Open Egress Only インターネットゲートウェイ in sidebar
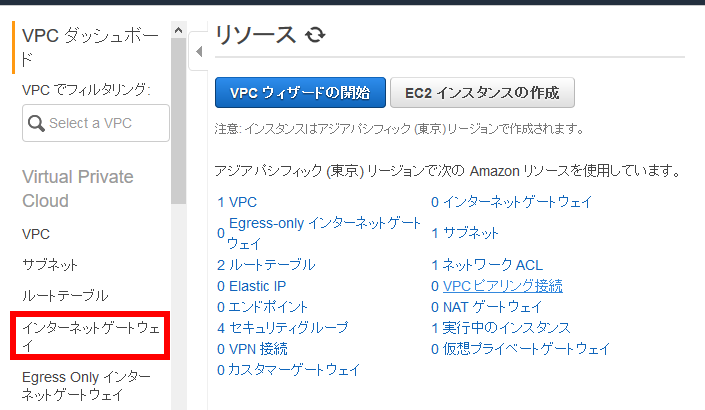The height and width of the screenshot is (410, 705). [86, 386]
